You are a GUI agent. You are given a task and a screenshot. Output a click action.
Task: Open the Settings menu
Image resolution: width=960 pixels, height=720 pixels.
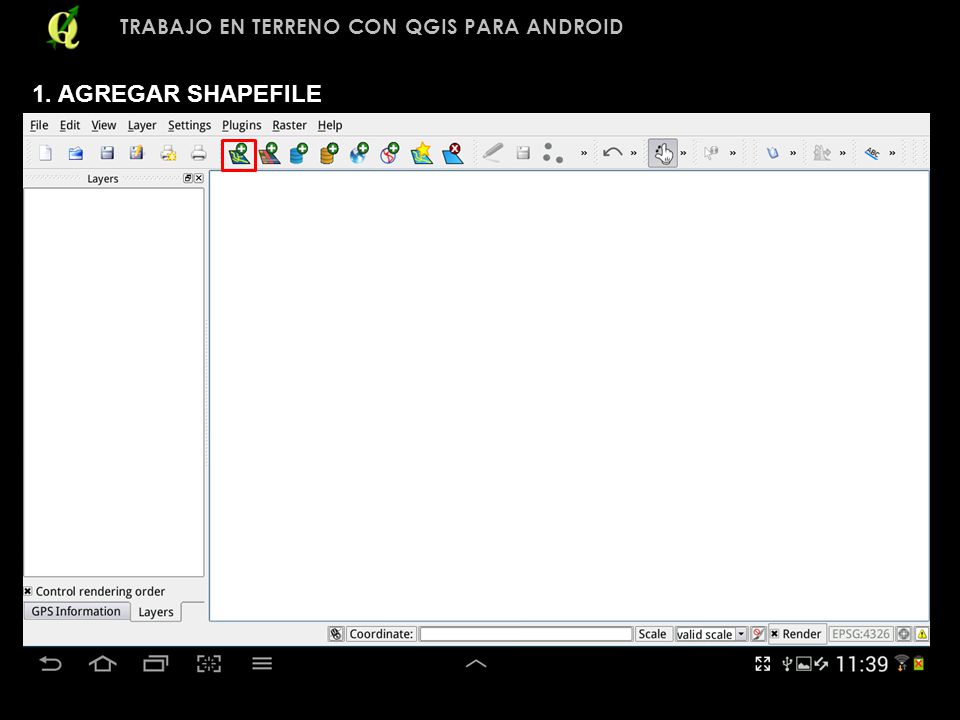[189, 125]
